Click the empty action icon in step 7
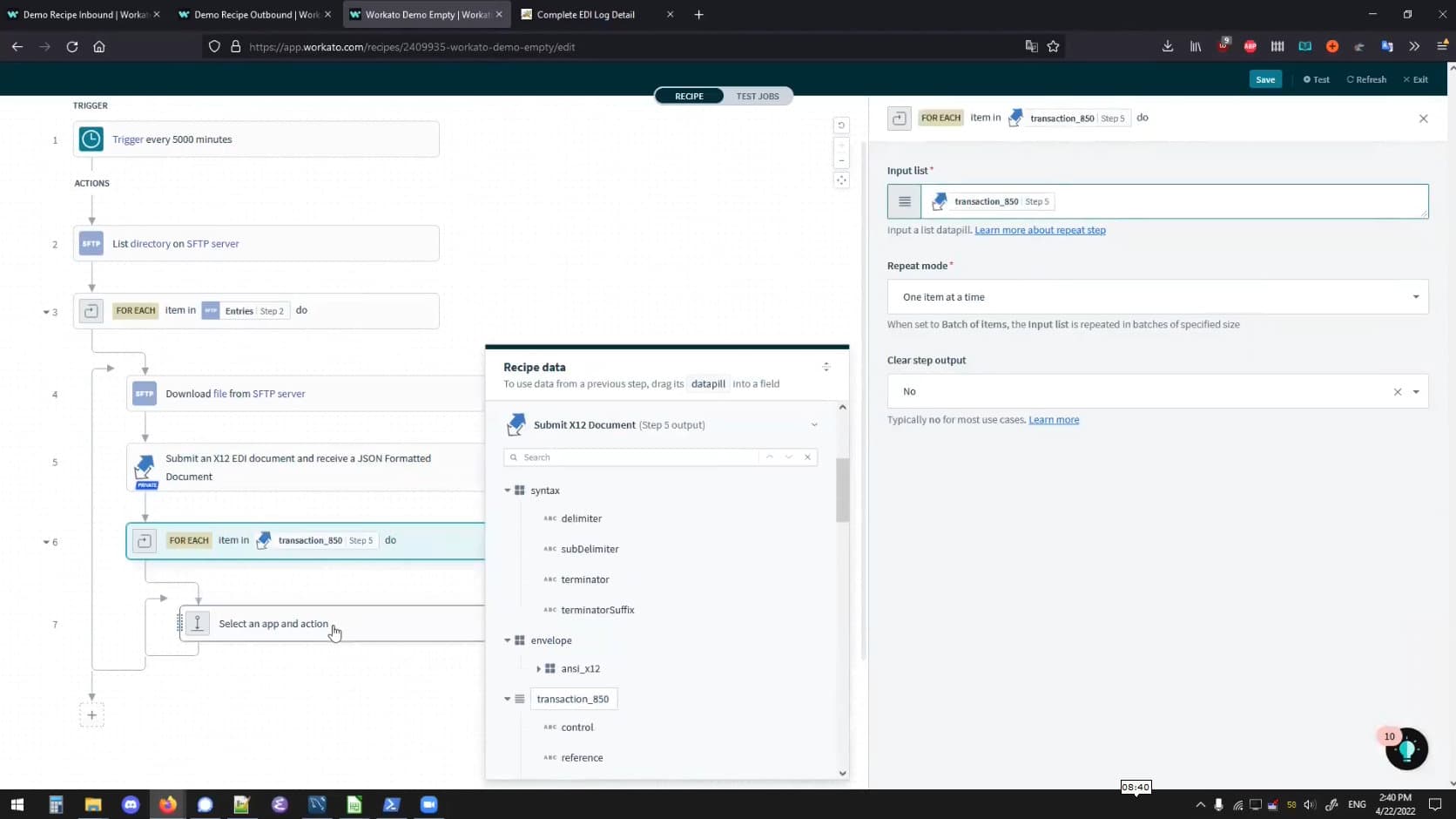This screenshot has width=1456, height=819. click(198, 624)
